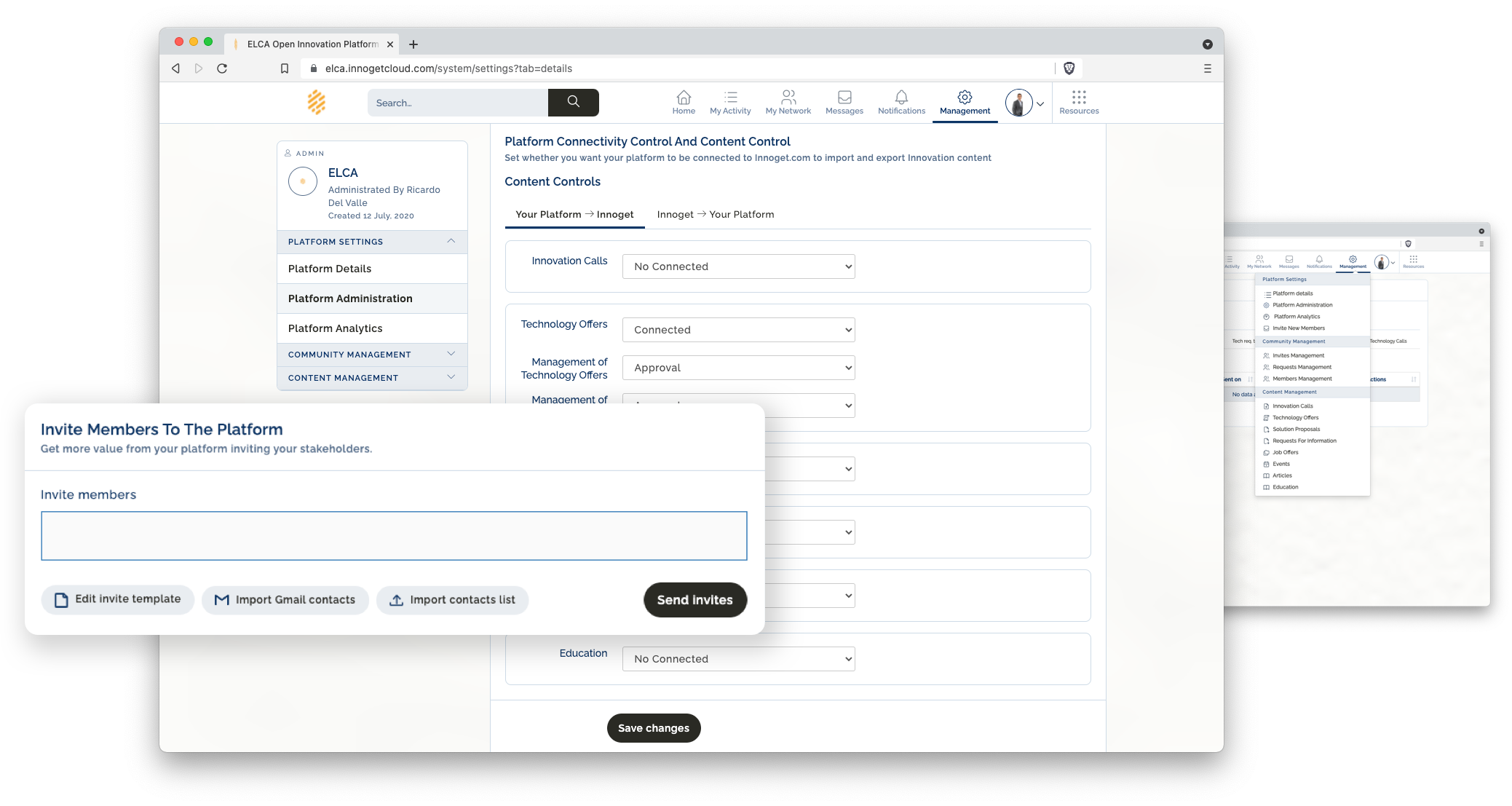Expand the Content Management section
The image size is (1512, 806).
pos(372,378)
